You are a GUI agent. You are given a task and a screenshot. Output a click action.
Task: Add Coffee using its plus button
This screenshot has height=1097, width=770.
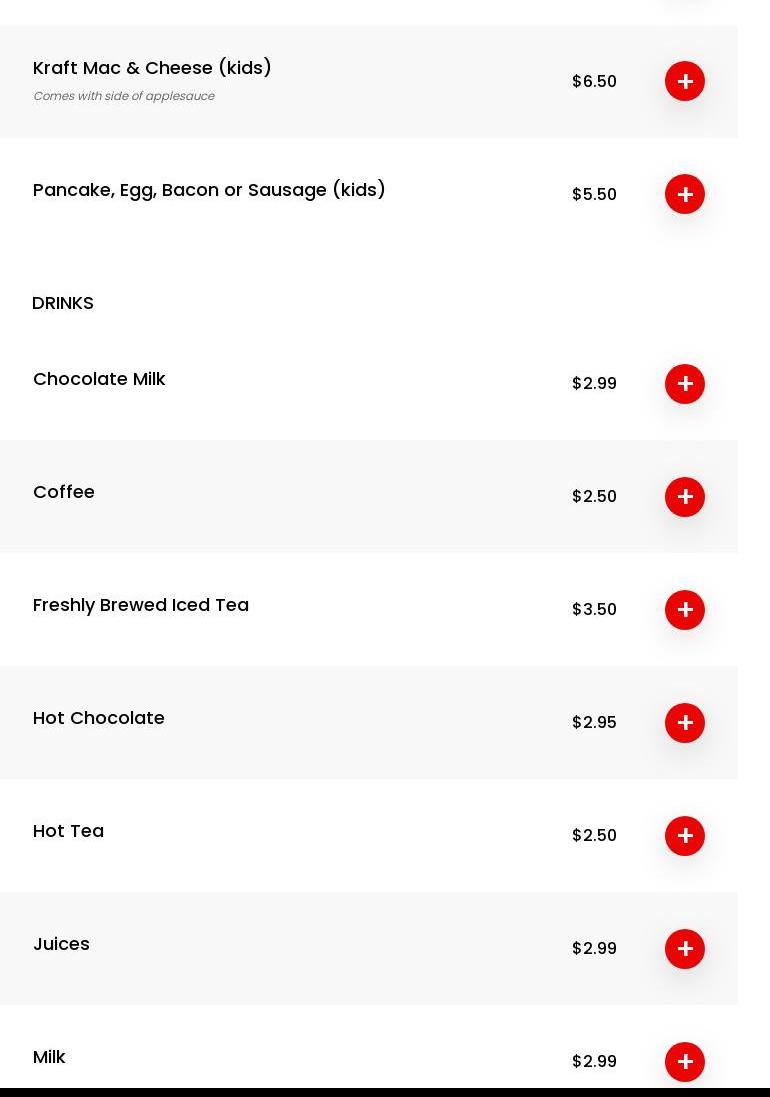coord(685,497)
